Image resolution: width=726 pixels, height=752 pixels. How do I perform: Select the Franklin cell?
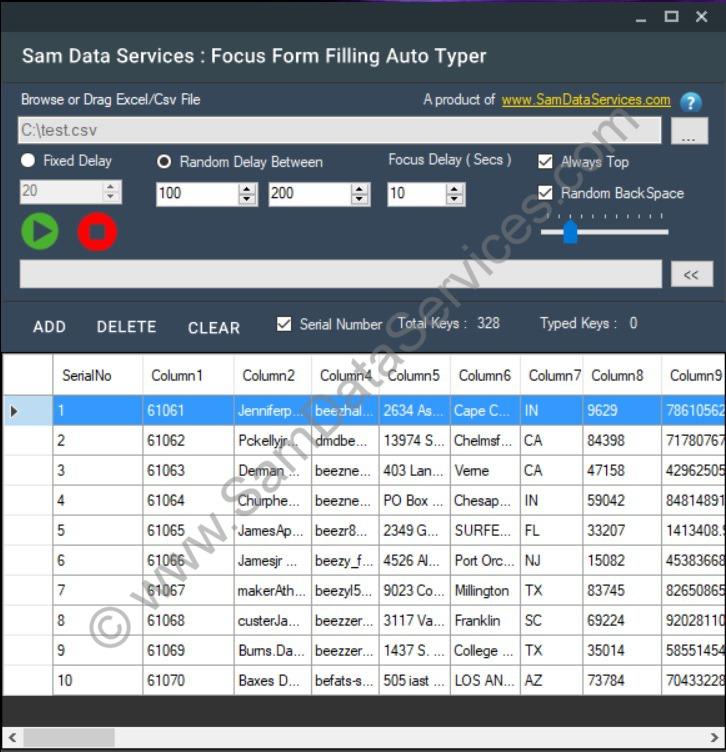[x=485, y=620]
